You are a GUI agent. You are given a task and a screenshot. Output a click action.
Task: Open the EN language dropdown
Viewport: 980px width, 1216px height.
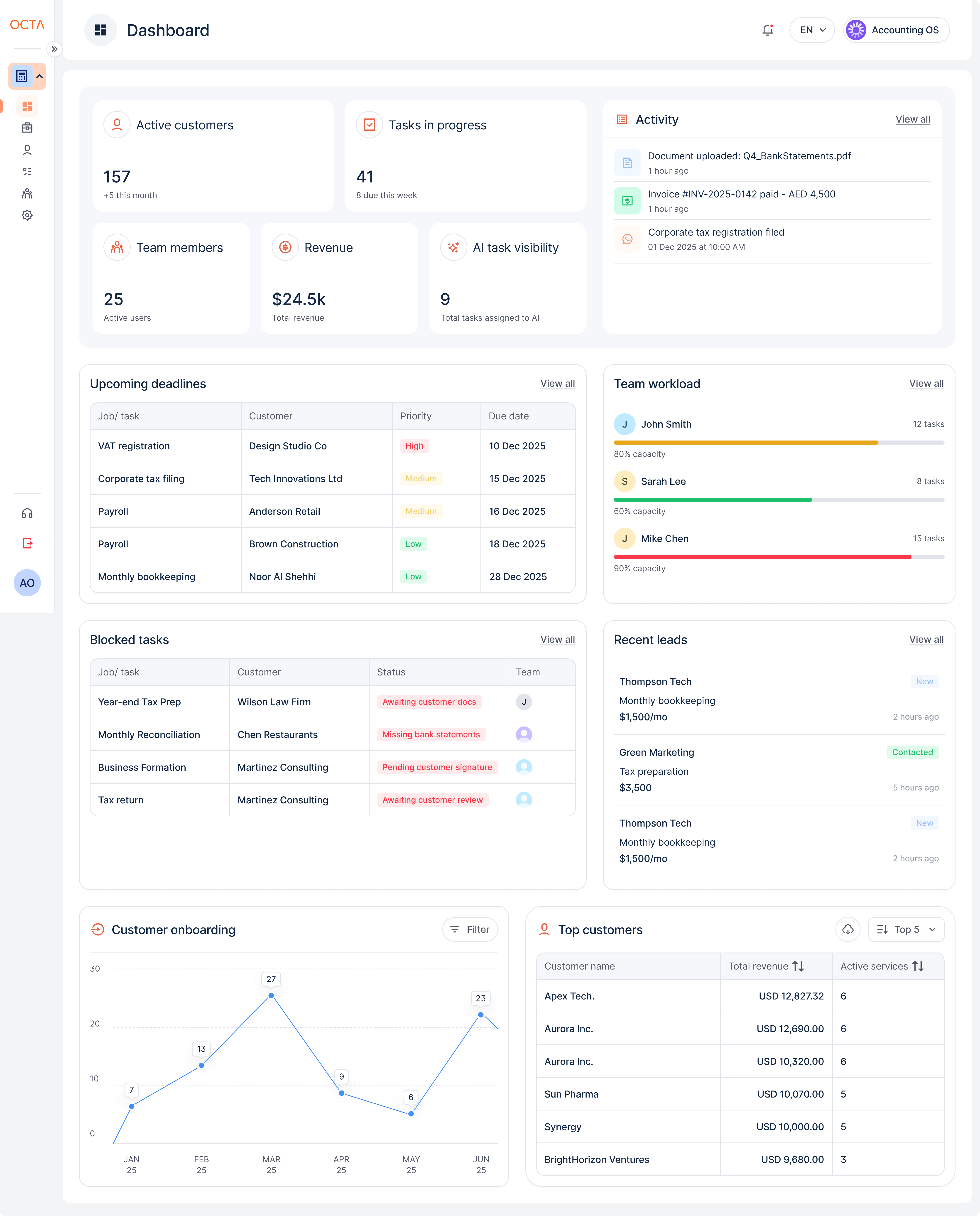pos(812,30)
